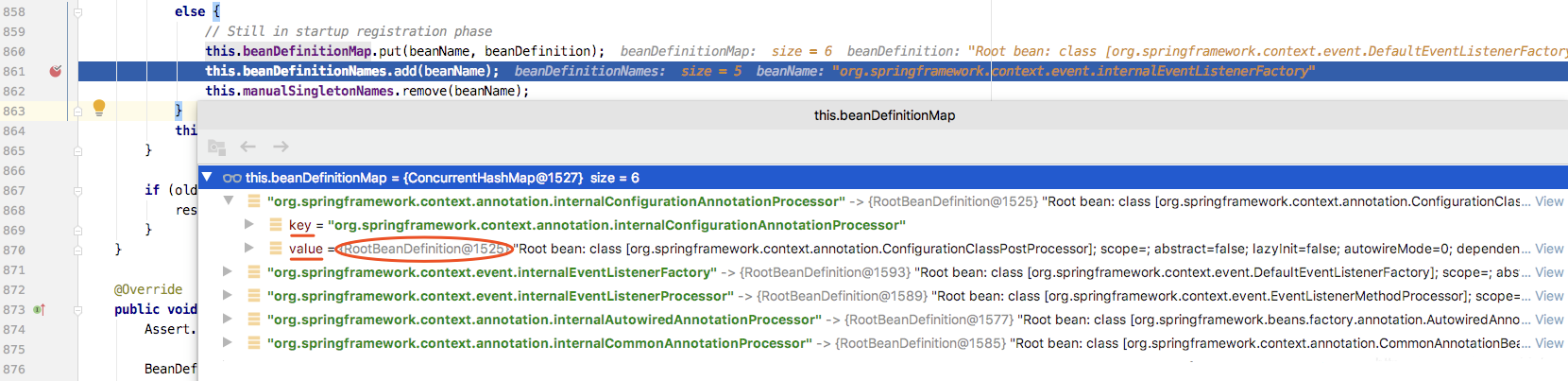Click the set-root folder icon in popup toolbar
The height and width of the screenshot is (381, 1568).
click(216, 147)
